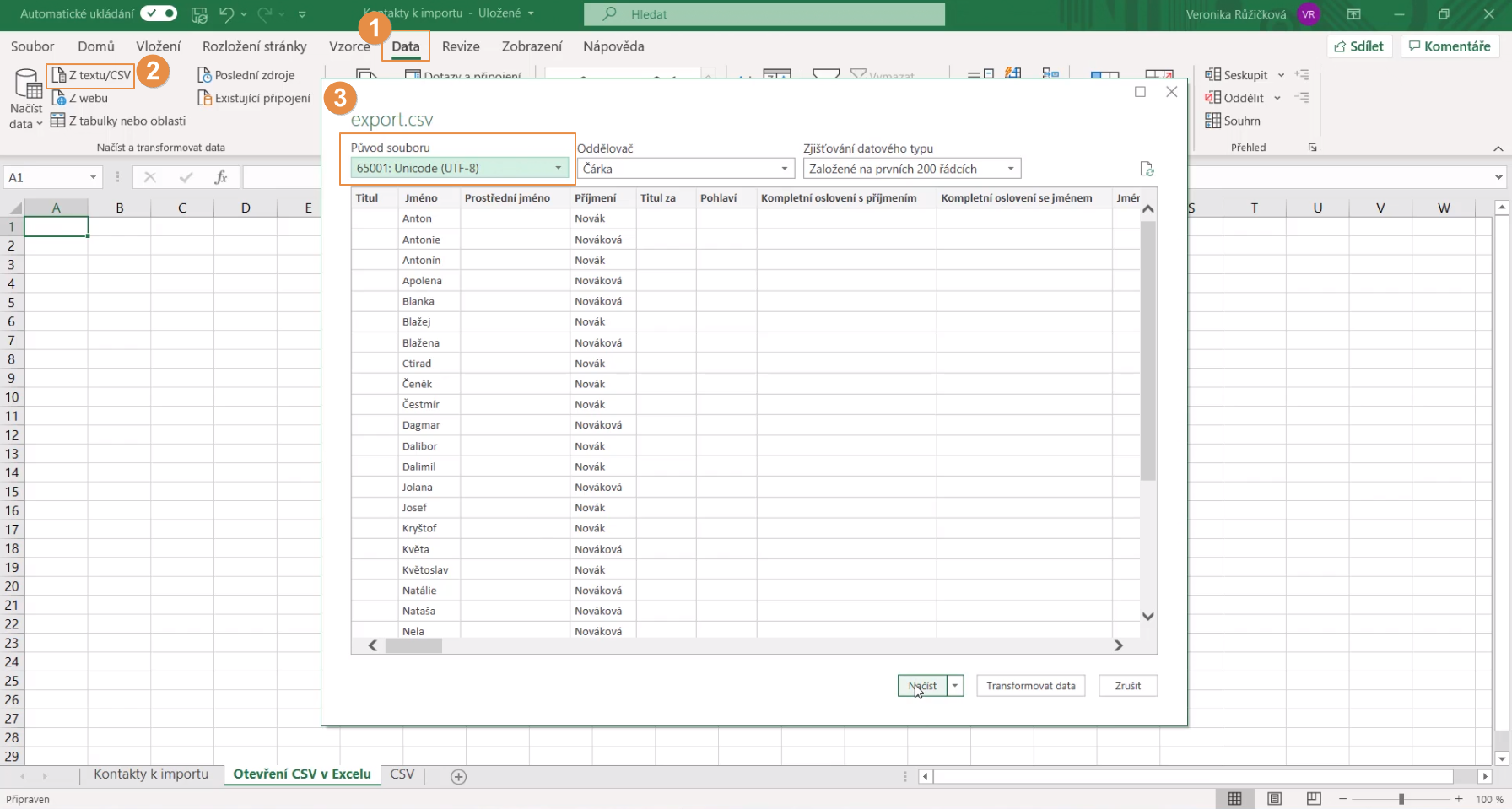
Task: Open Existující připojení
Action: click(255, 98)
